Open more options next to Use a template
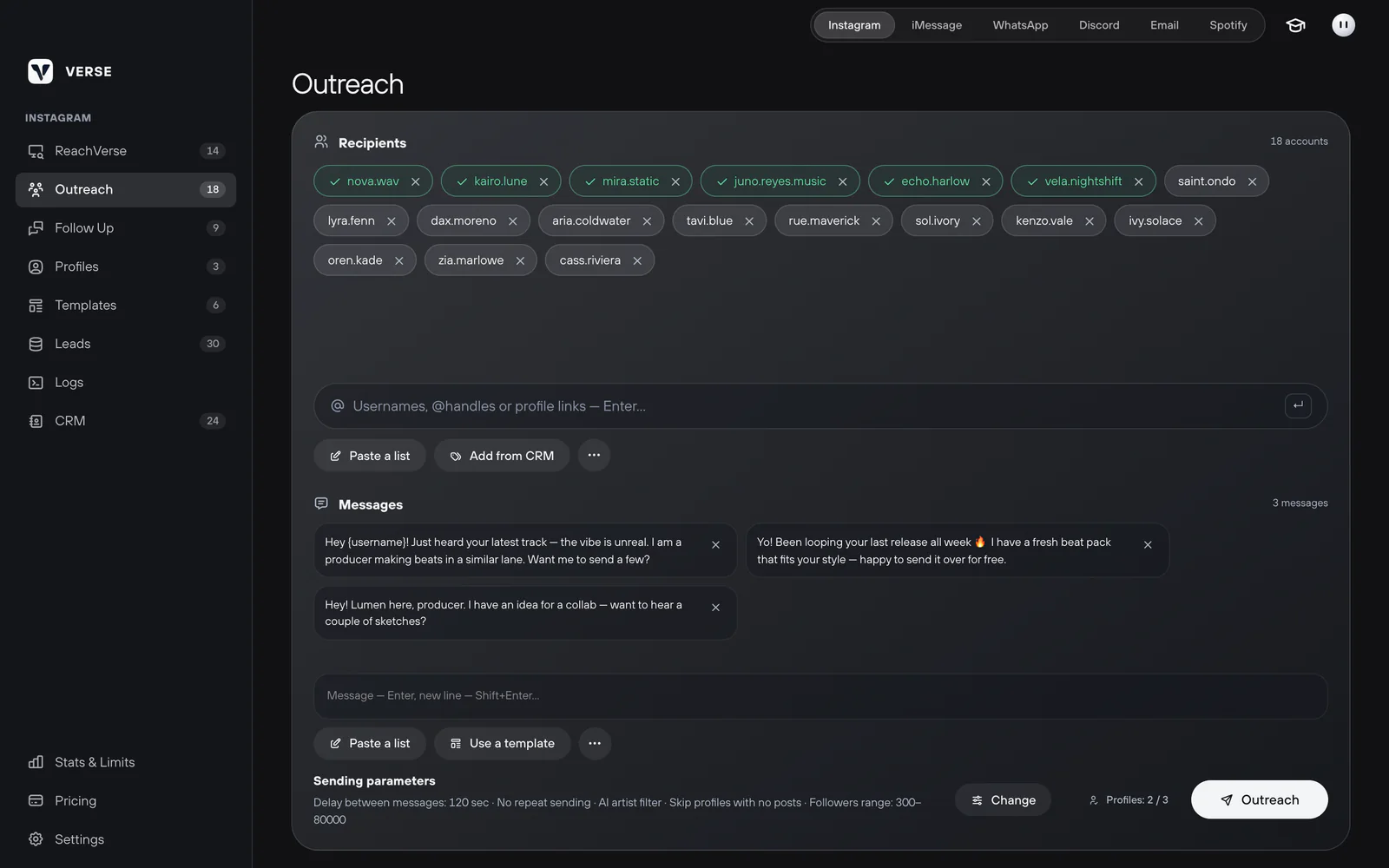This screenshot has height=868, width=1389. click(595, 743)
